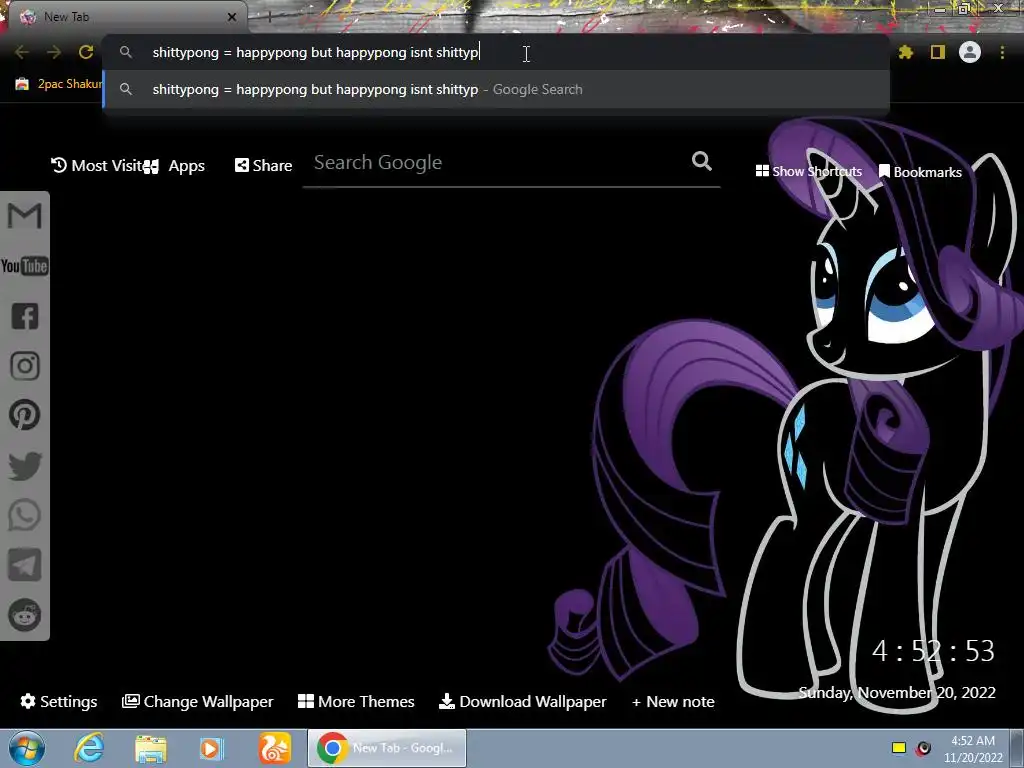Viewport: 1024px width, 768px height.
Task: Open Chrome side panel icon
Action: tap(938, 52)
